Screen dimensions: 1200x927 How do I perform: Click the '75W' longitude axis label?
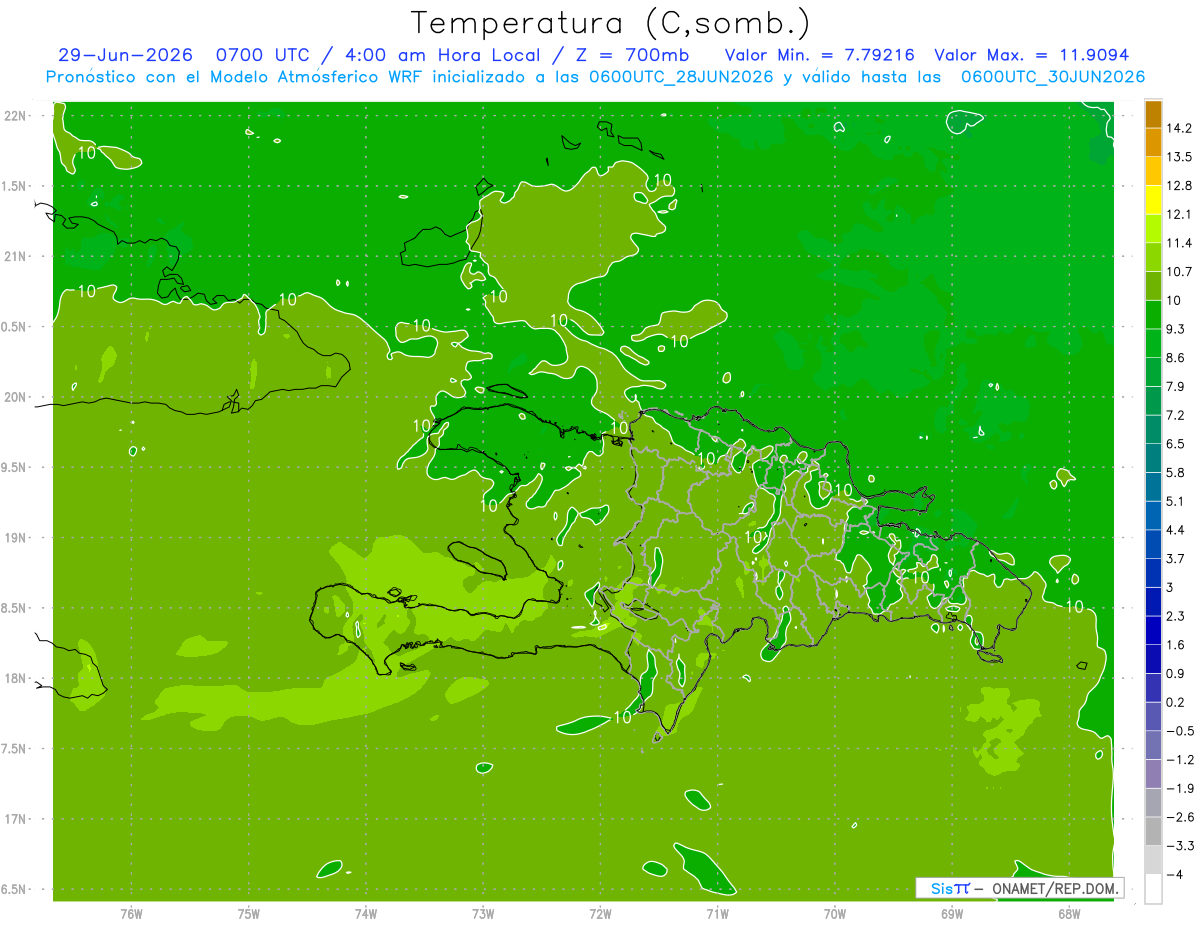[x=249, y=914]
